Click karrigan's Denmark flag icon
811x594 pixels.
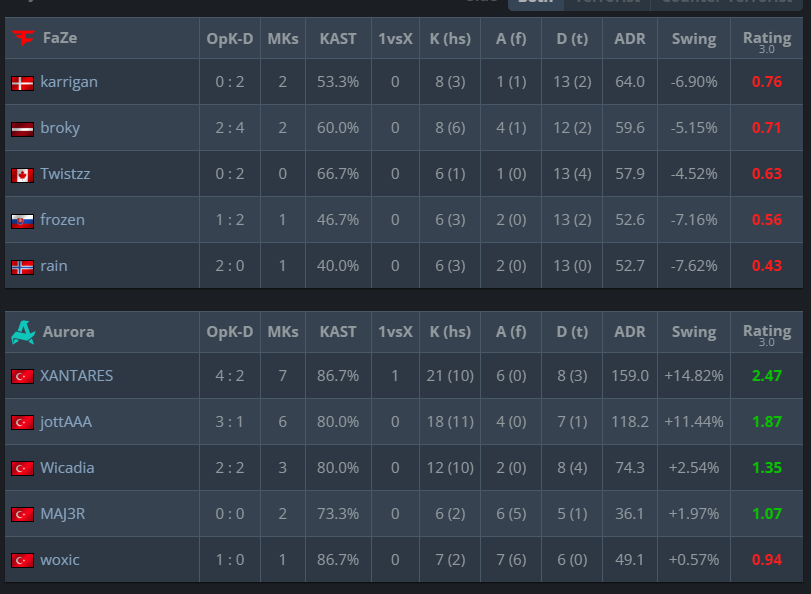[22, 83]
